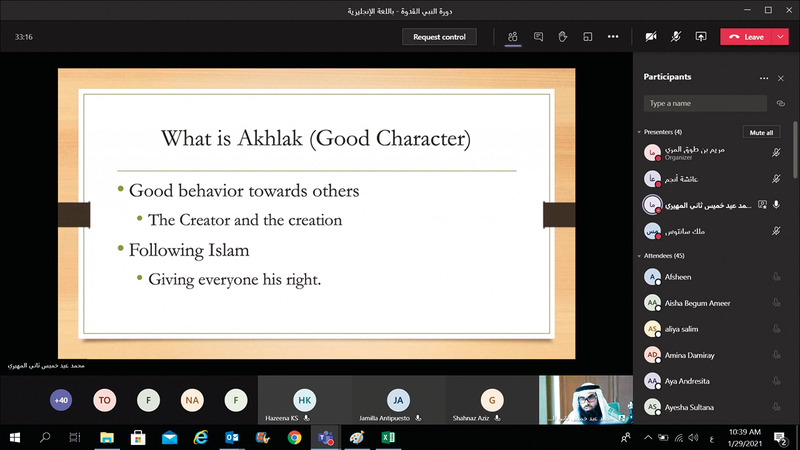The height and width of the screenshot is (450, 800).
Task: Collapse the Attendees (45) section
Action: pos(639,256)
